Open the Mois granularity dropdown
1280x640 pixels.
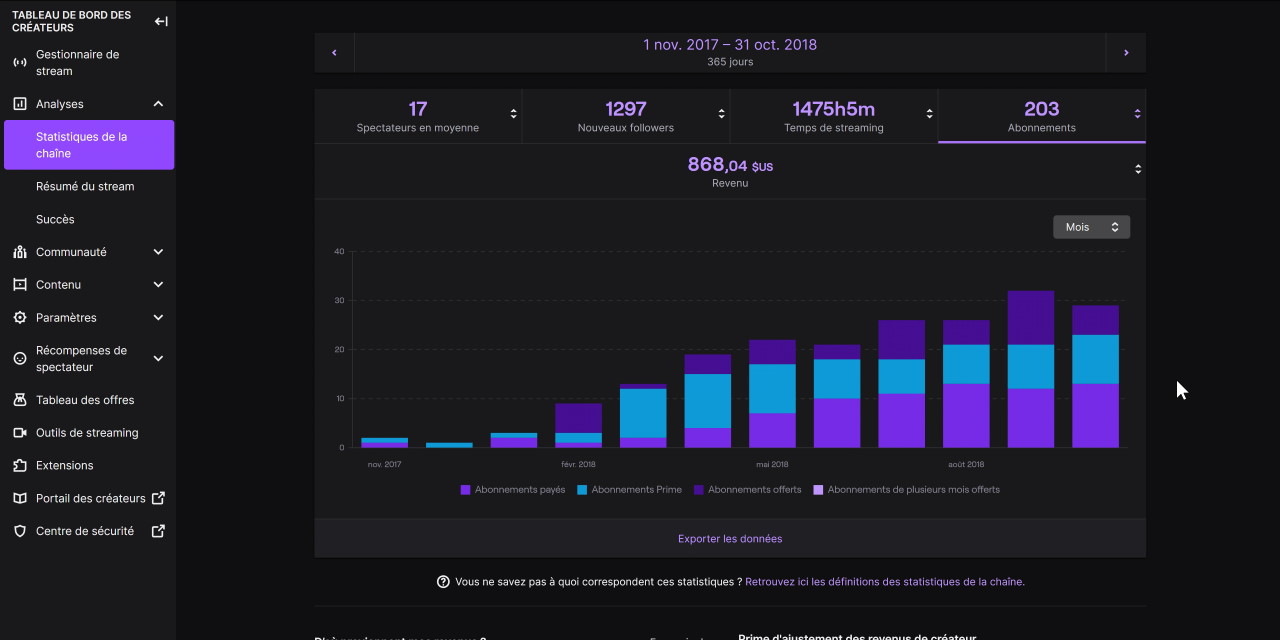pyautogui.click(x=1091, y=227)
